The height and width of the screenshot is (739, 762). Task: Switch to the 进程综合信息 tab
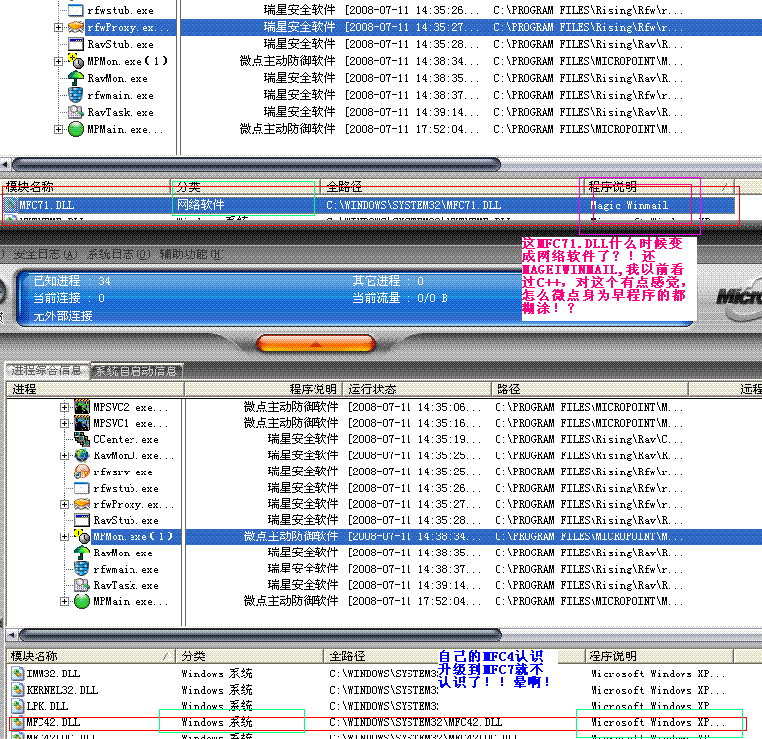pyautogui.click(x=48, y=371)
